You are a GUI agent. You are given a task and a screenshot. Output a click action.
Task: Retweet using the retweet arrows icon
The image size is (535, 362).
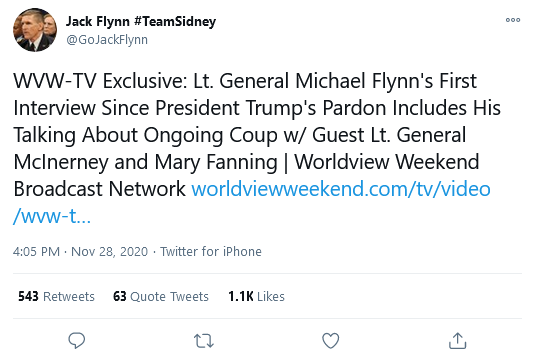[204, 341]
